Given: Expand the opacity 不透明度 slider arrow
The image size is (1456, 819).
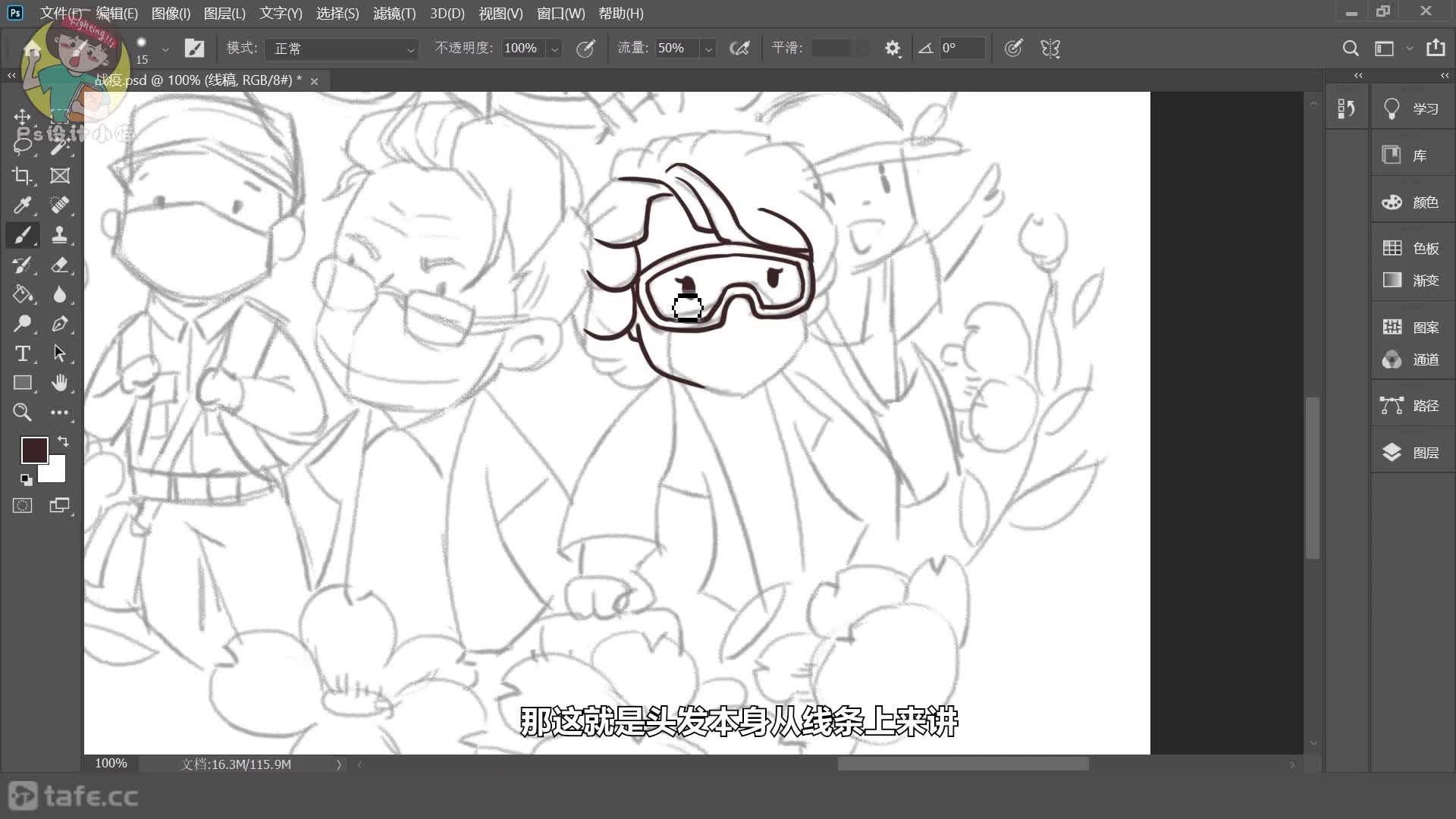Looking at the screenshot, I should click(554, 49).
